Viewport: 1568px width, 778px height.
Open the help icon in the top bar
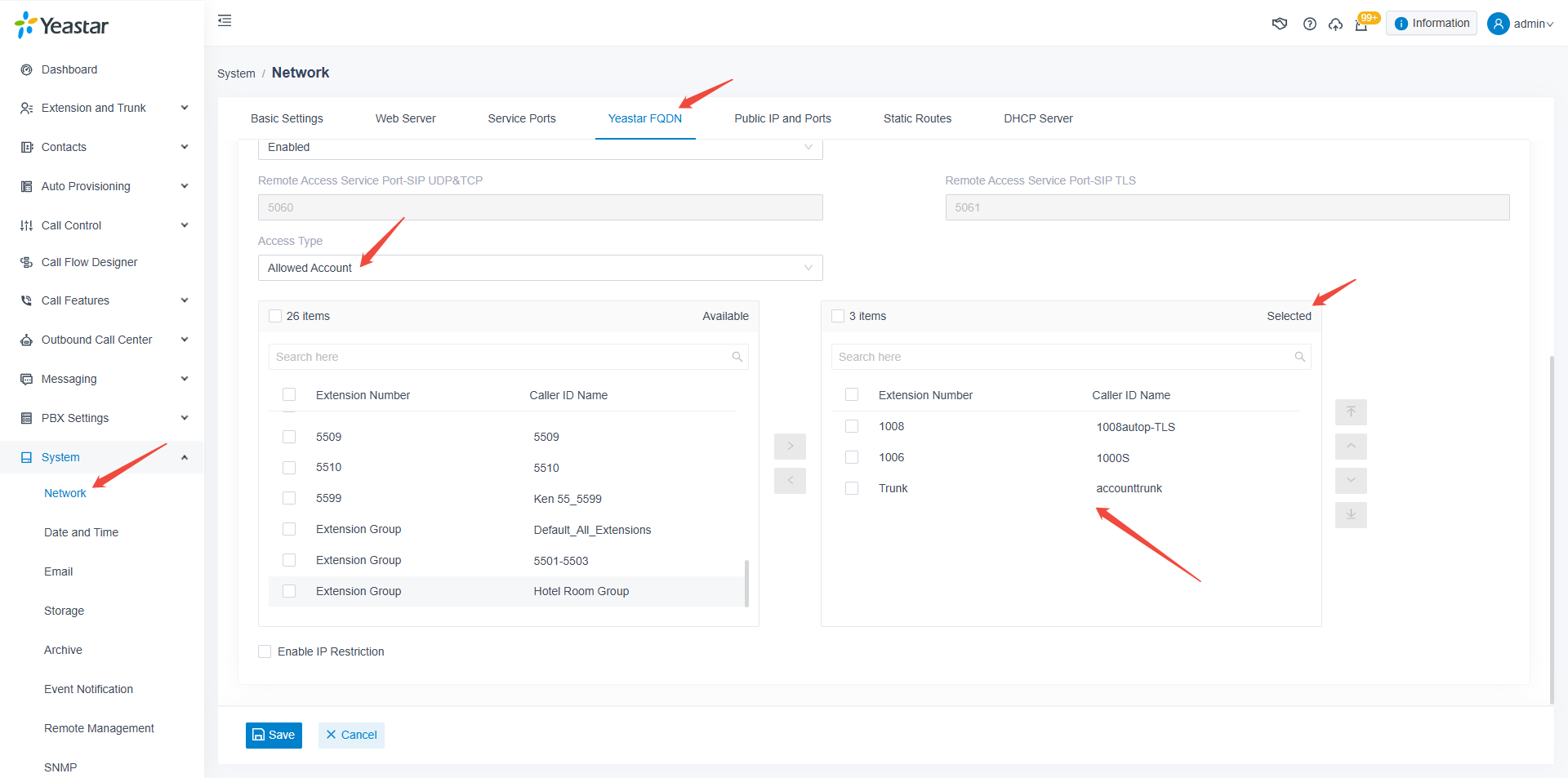(x=1309, y=24)
